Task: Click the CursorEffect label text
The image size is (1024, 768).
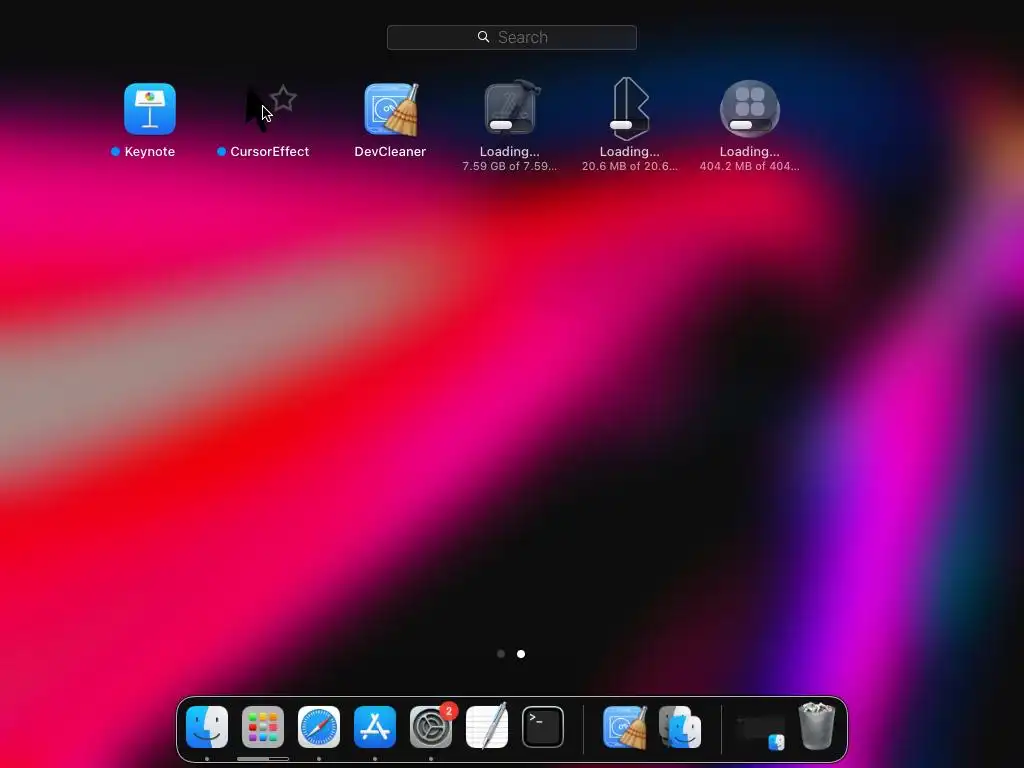Action: click(x=270, y=152)
